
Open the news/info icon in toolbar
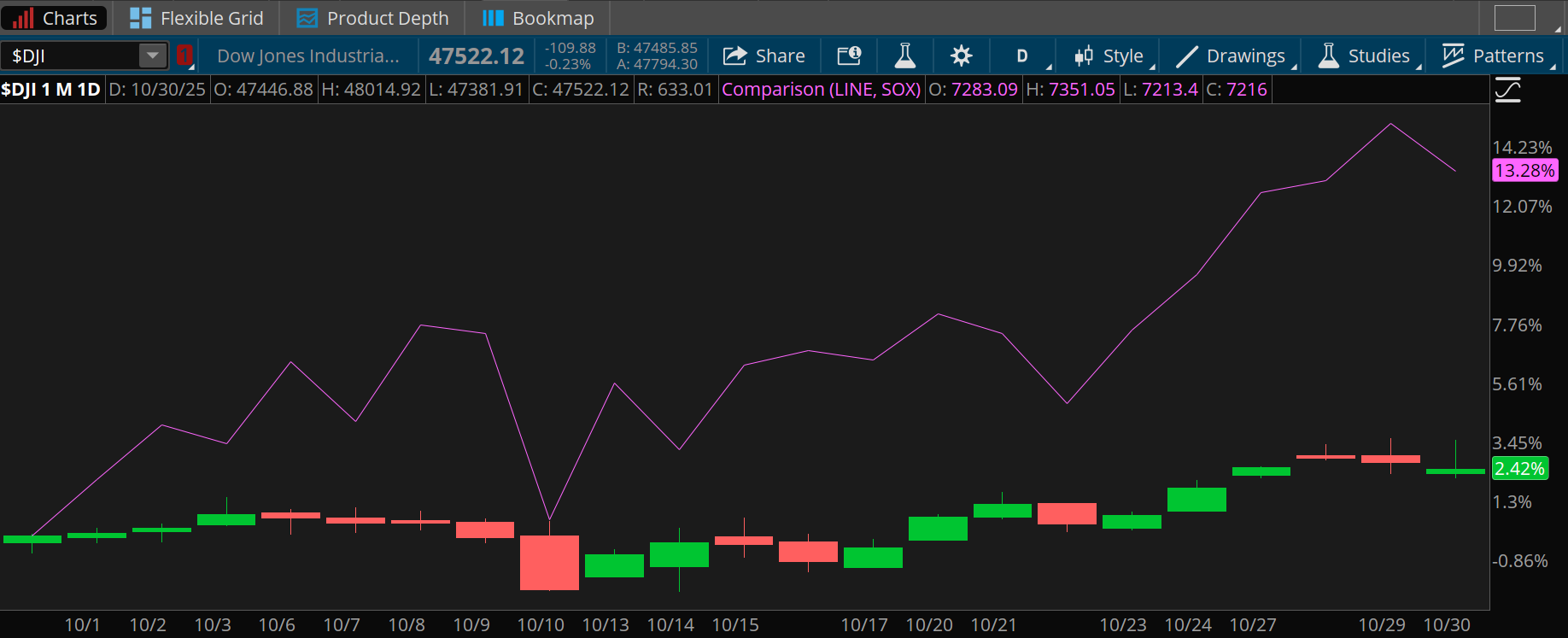[x=849, y=56]
